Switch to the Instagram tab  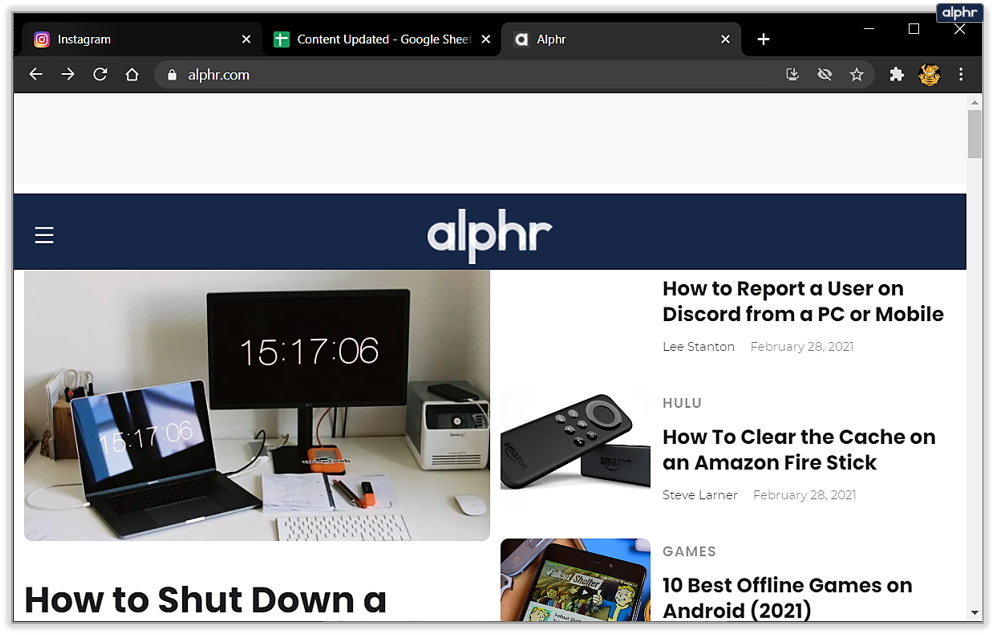click(142, 39)
